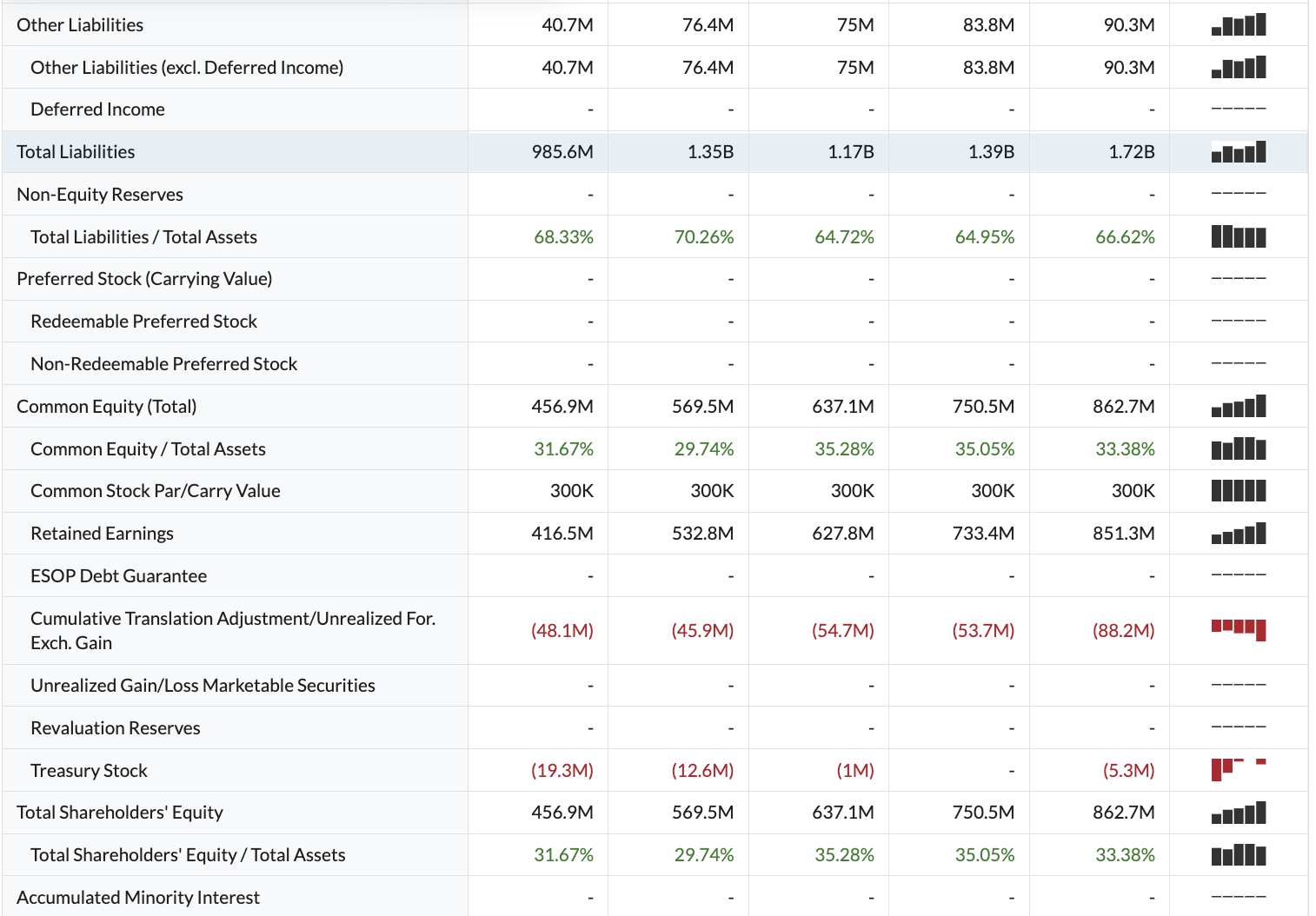Image resolution: width=1316 pixels, height=916 pixels.
Task: Click the red Treasury Stock sparkline
Action: (x=1238, y=769)
